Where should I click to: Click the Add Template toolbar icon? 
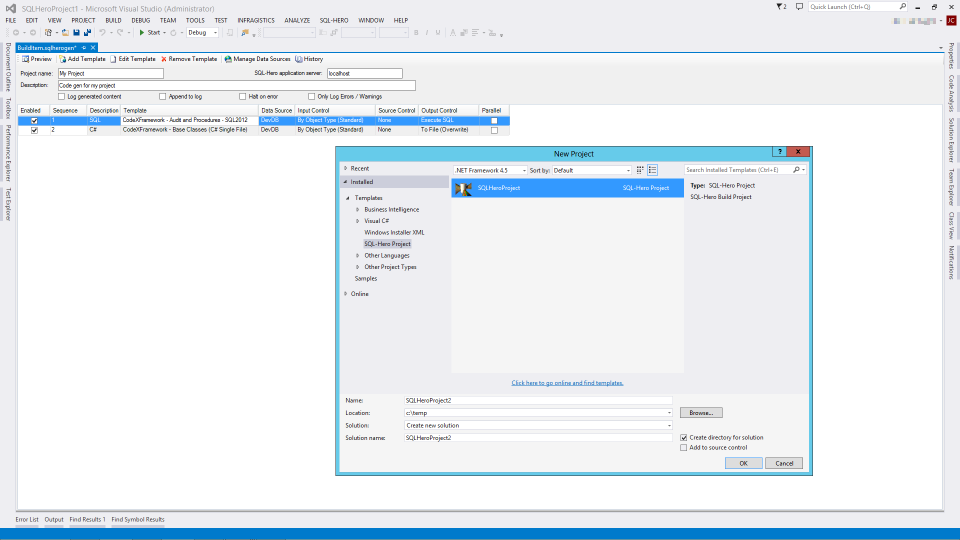point(62,59)
